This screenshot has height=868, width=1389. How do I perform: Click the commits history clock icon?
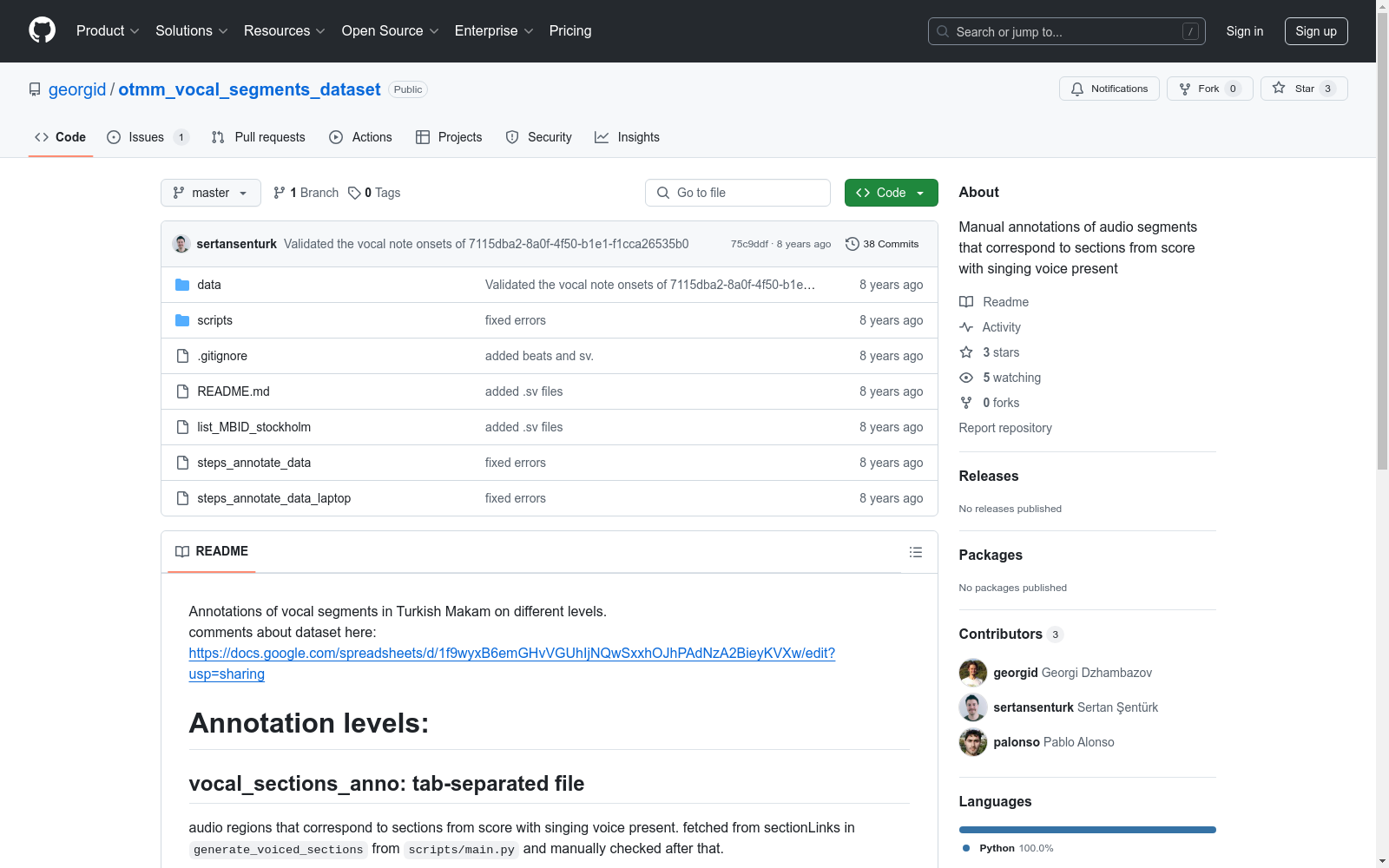(x=852, y=244)
